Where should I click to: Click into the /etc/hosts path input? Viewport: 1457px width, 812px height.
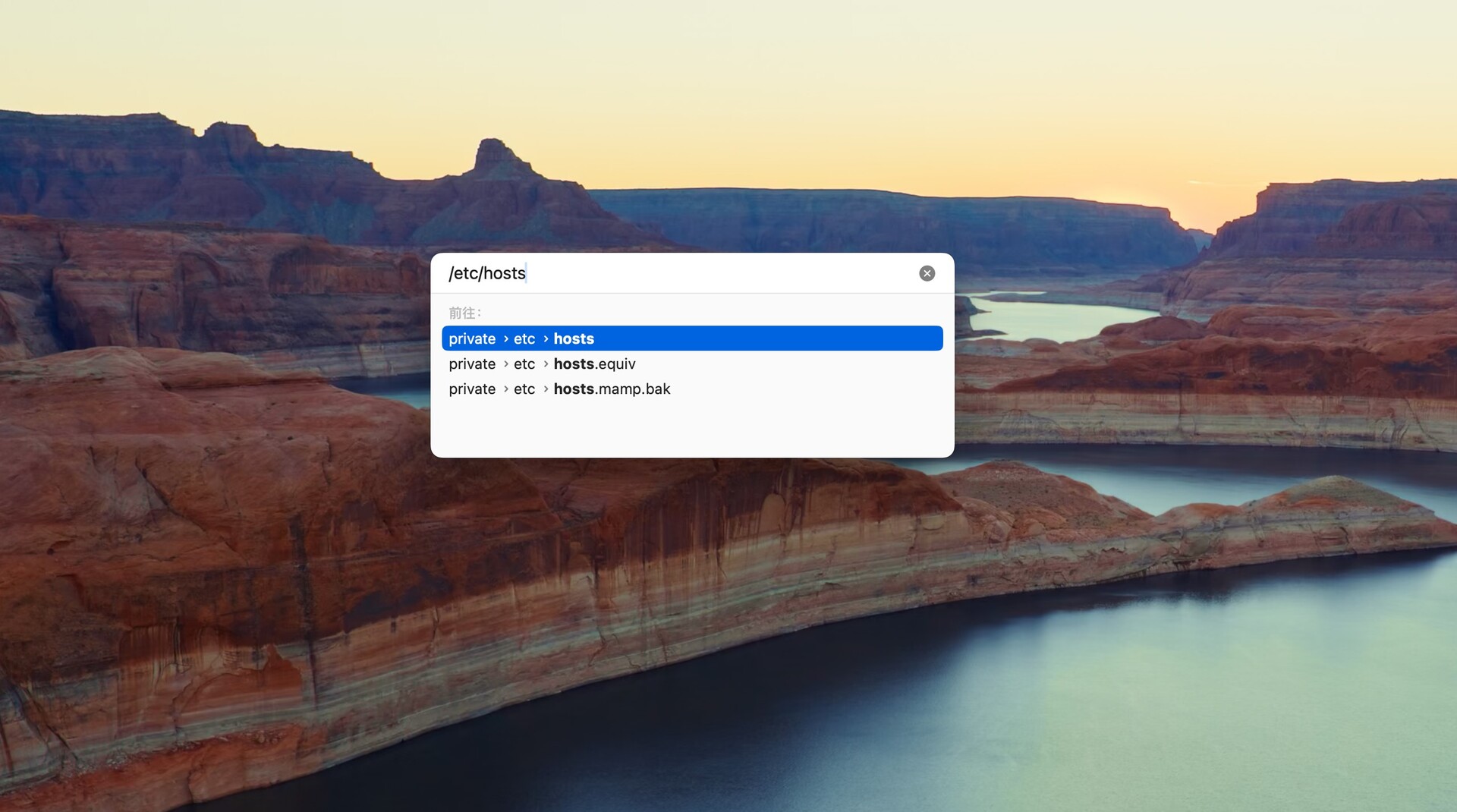point(678,273)
